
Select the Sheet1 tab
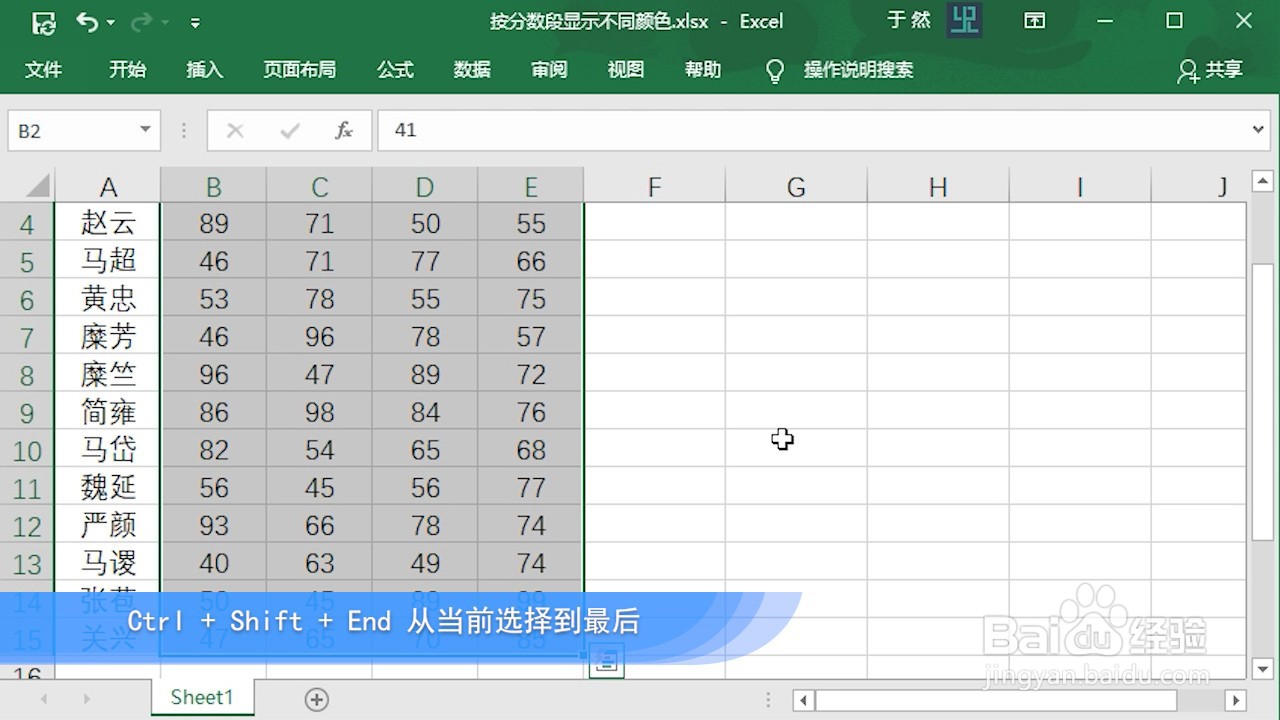click(201, 697)
